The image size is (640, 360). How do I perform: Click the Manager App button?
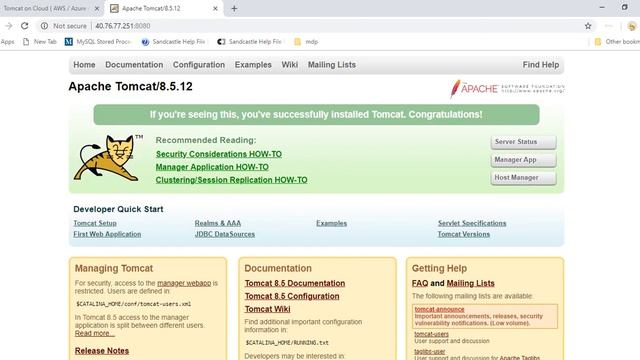coord(523,160)
